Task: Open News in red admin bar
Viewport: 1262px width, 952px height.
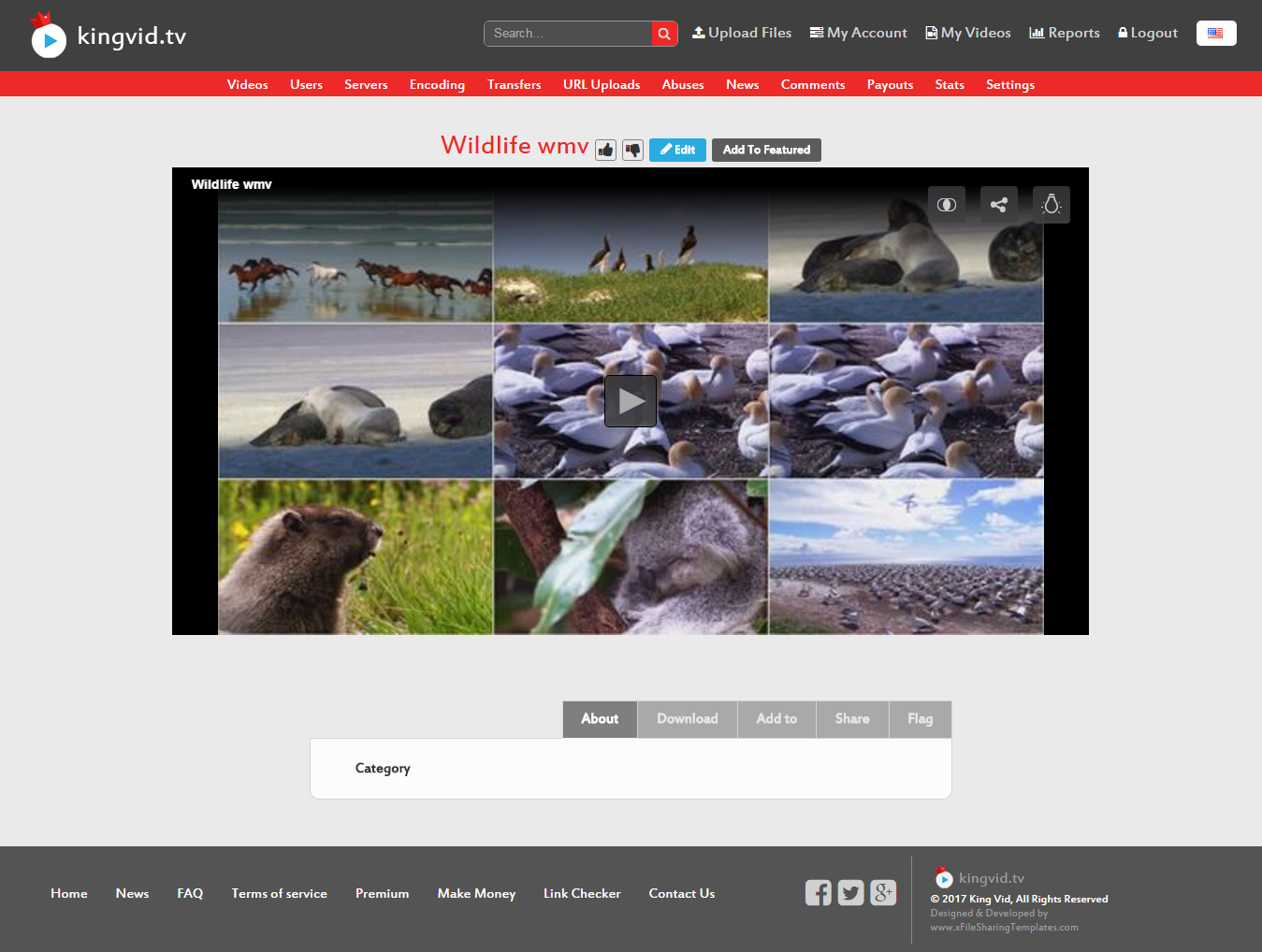Action: (743, 84)
